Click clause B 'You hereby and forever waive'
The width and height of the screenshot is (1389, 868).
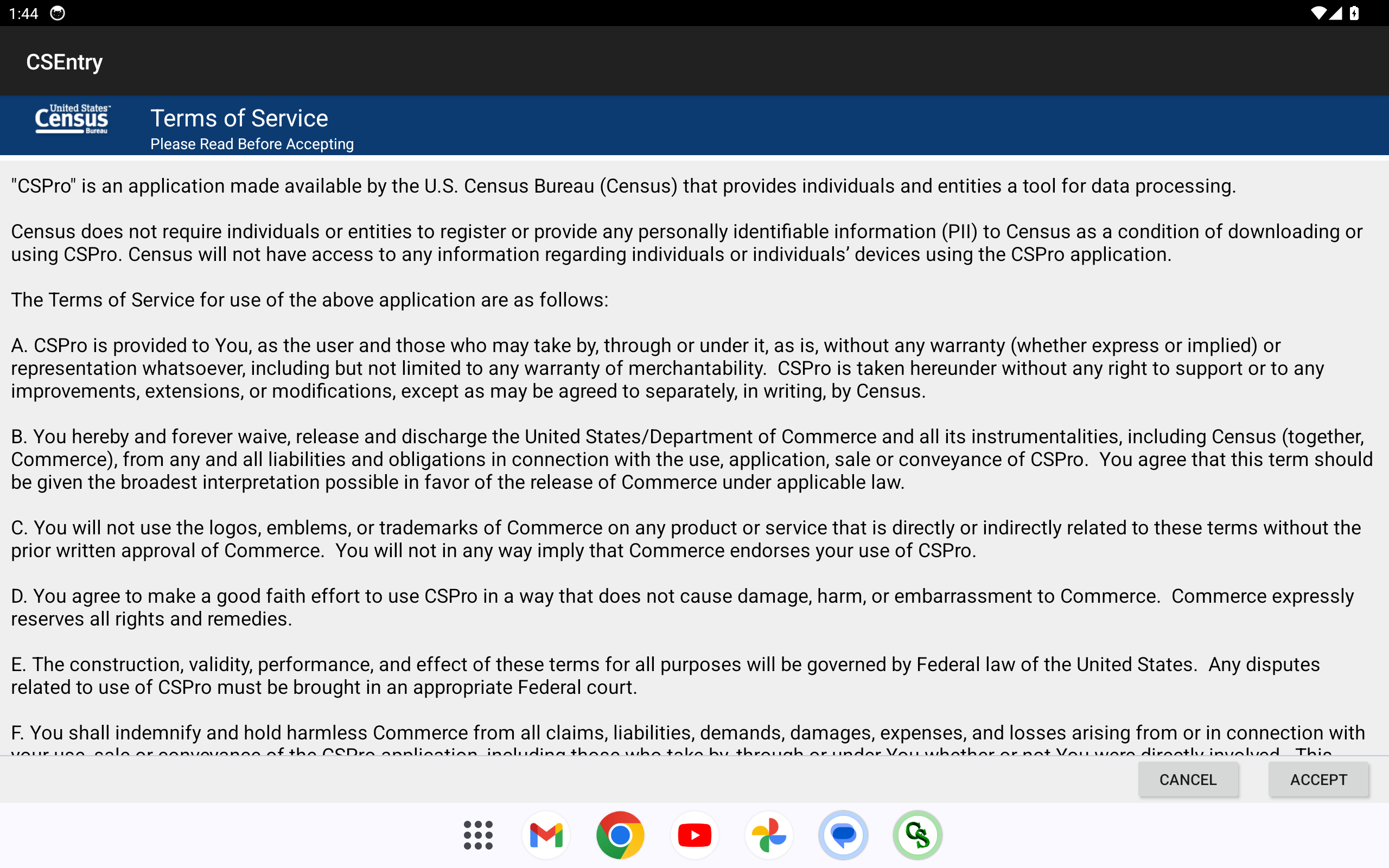click(x=692, y=459)
